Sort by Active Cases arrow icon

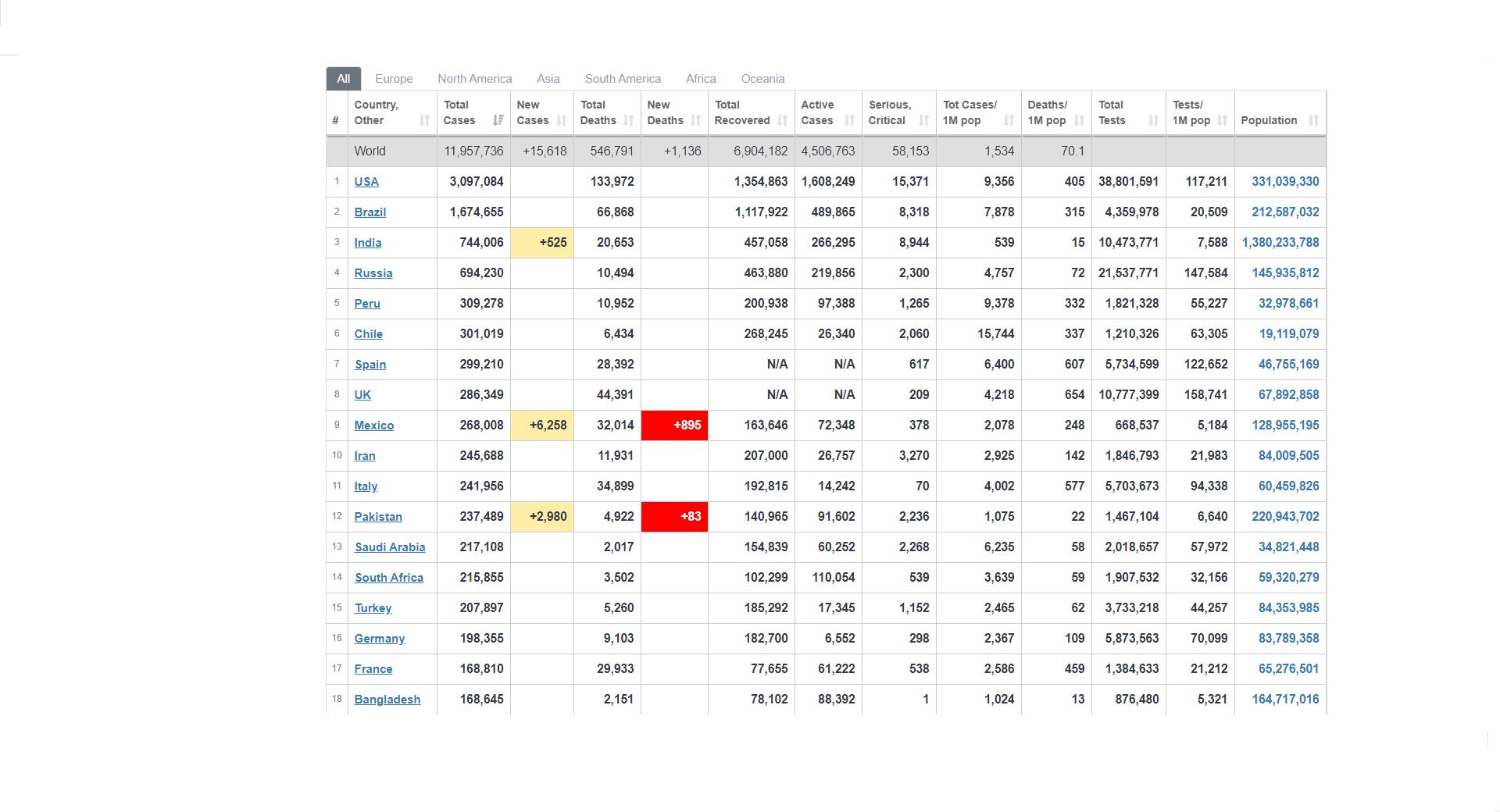tap(849, 120)
